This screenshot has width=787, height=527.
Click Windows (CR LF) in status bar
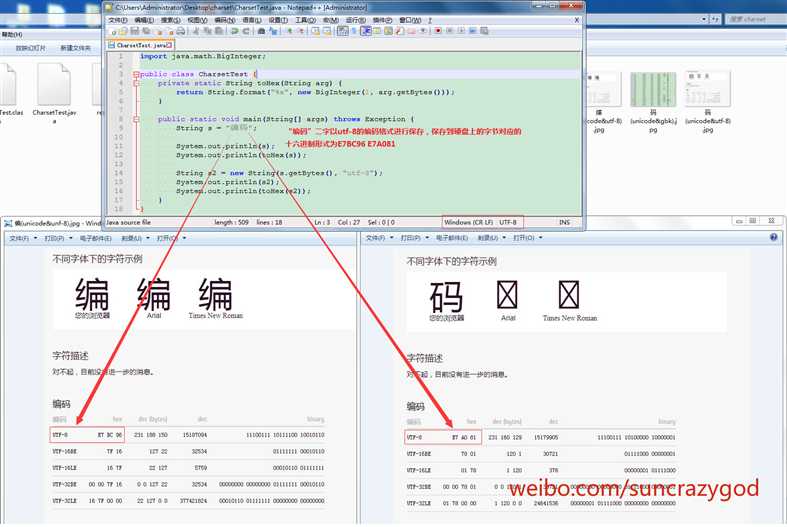pyautogui.click(x=468, y=222)
